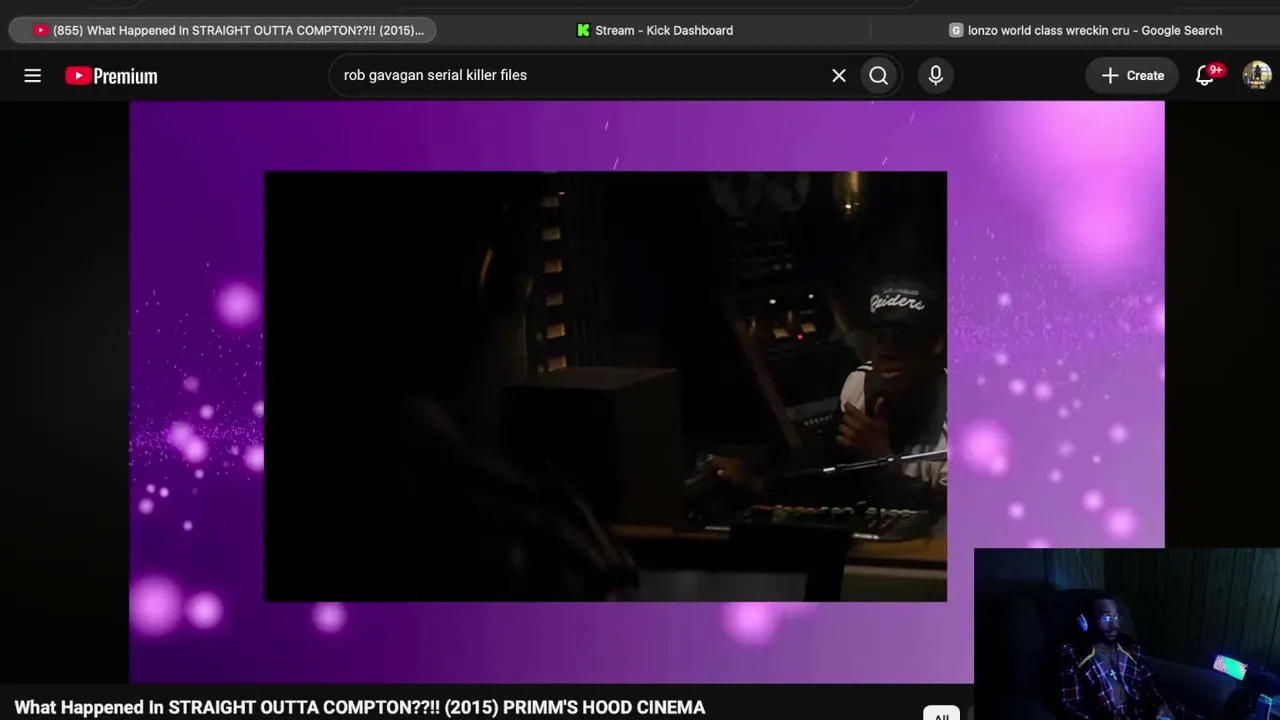Clear the search box with the X
The width and height of the screenshot is (1280, 720).
coord(839,76)
